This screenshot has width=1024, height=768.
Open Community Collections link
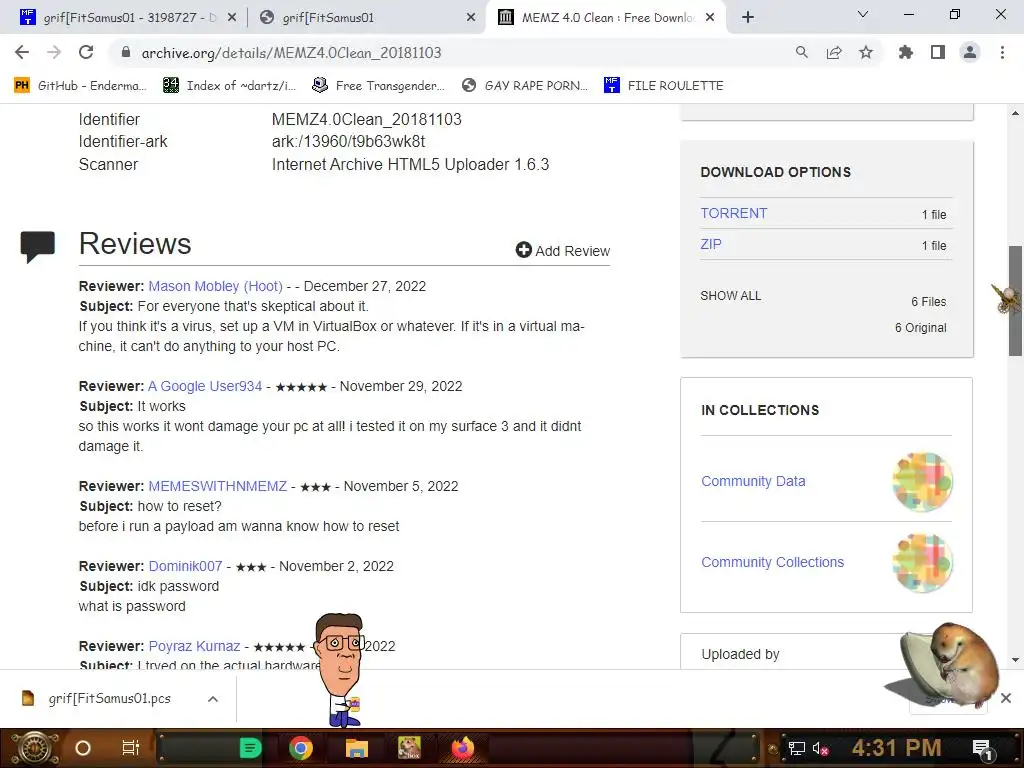pos(773,562)
